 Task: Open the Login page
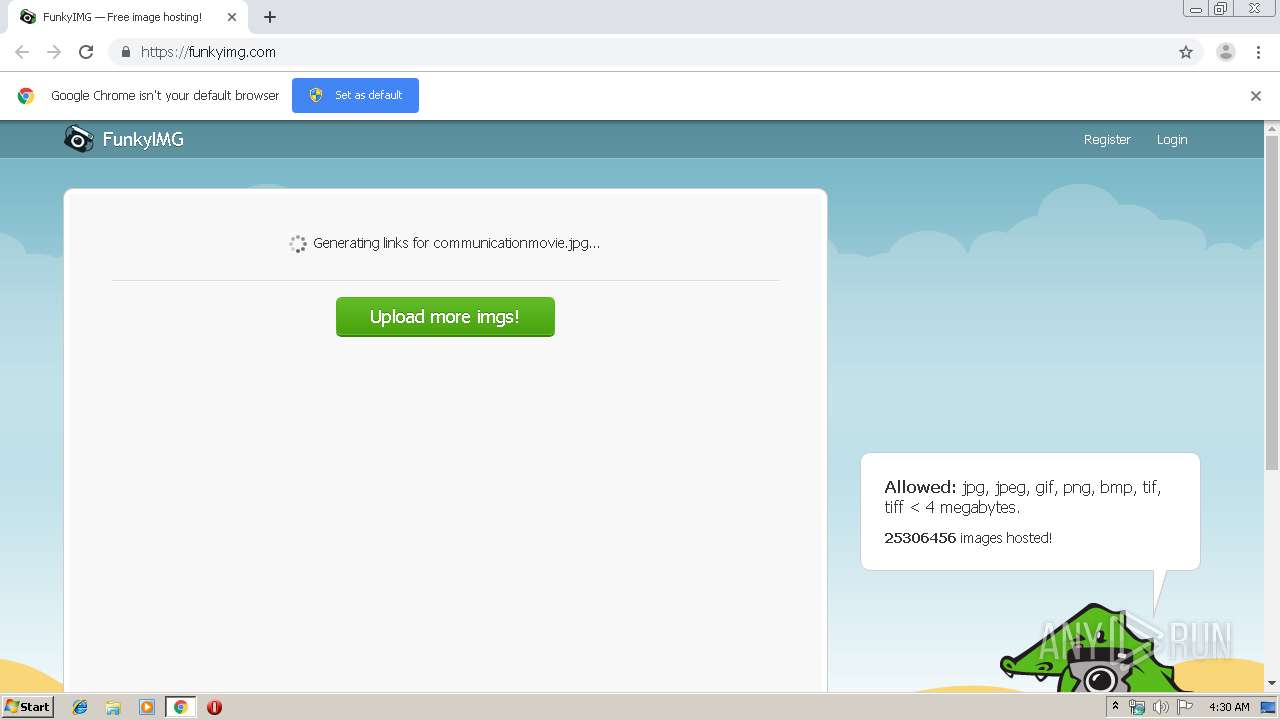click(1172, 140)
